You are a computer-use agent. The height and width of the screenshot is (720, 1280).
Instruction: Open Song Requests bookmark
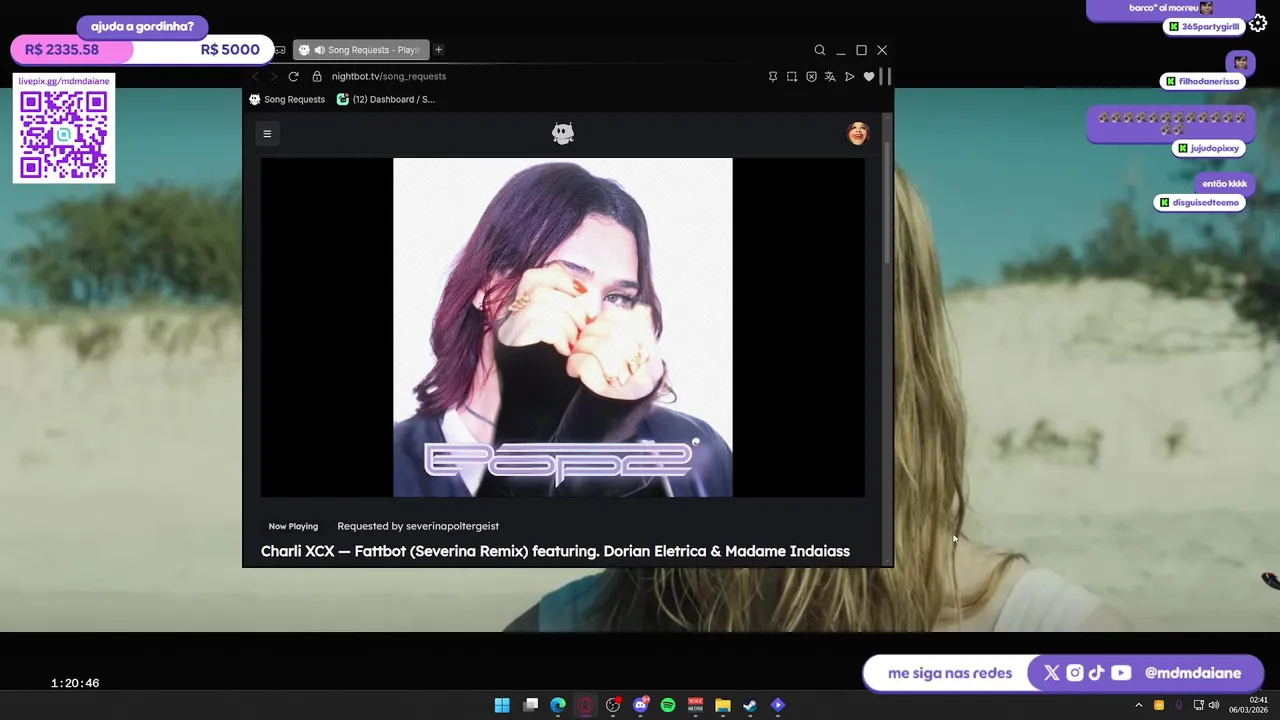[x=287, y=99]
